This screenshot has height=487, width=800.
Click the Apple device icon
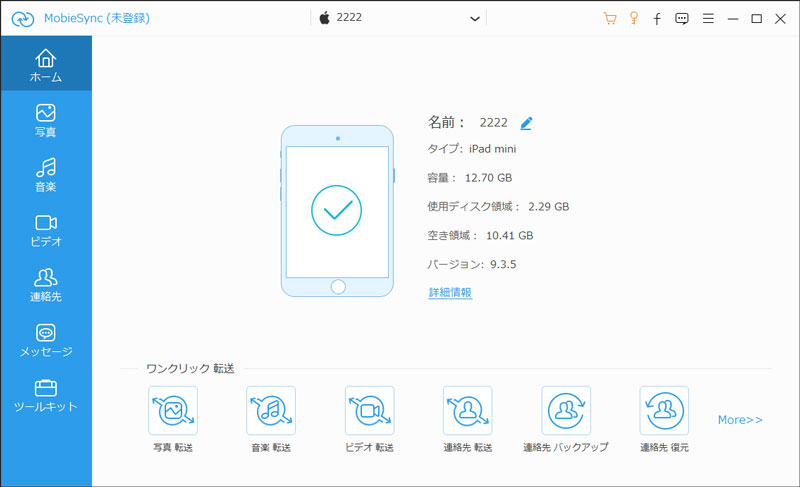(324, 18)
